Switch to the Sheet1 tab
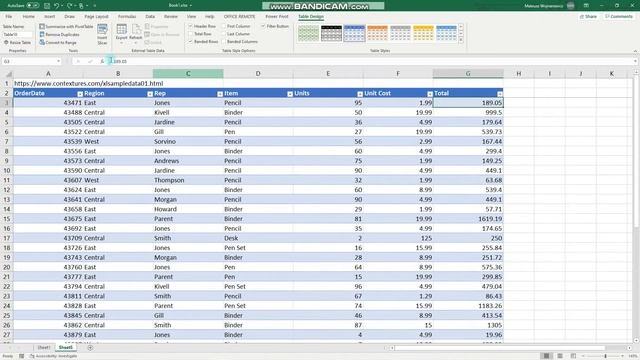The image size is (640, 360). 44,347
